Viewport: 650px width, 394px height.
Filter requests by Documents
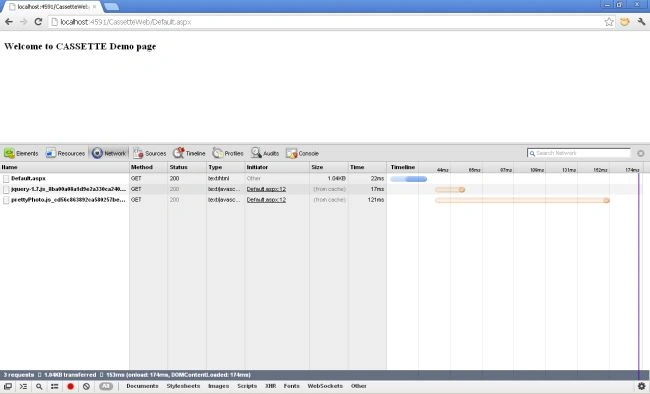pos(142,386)
